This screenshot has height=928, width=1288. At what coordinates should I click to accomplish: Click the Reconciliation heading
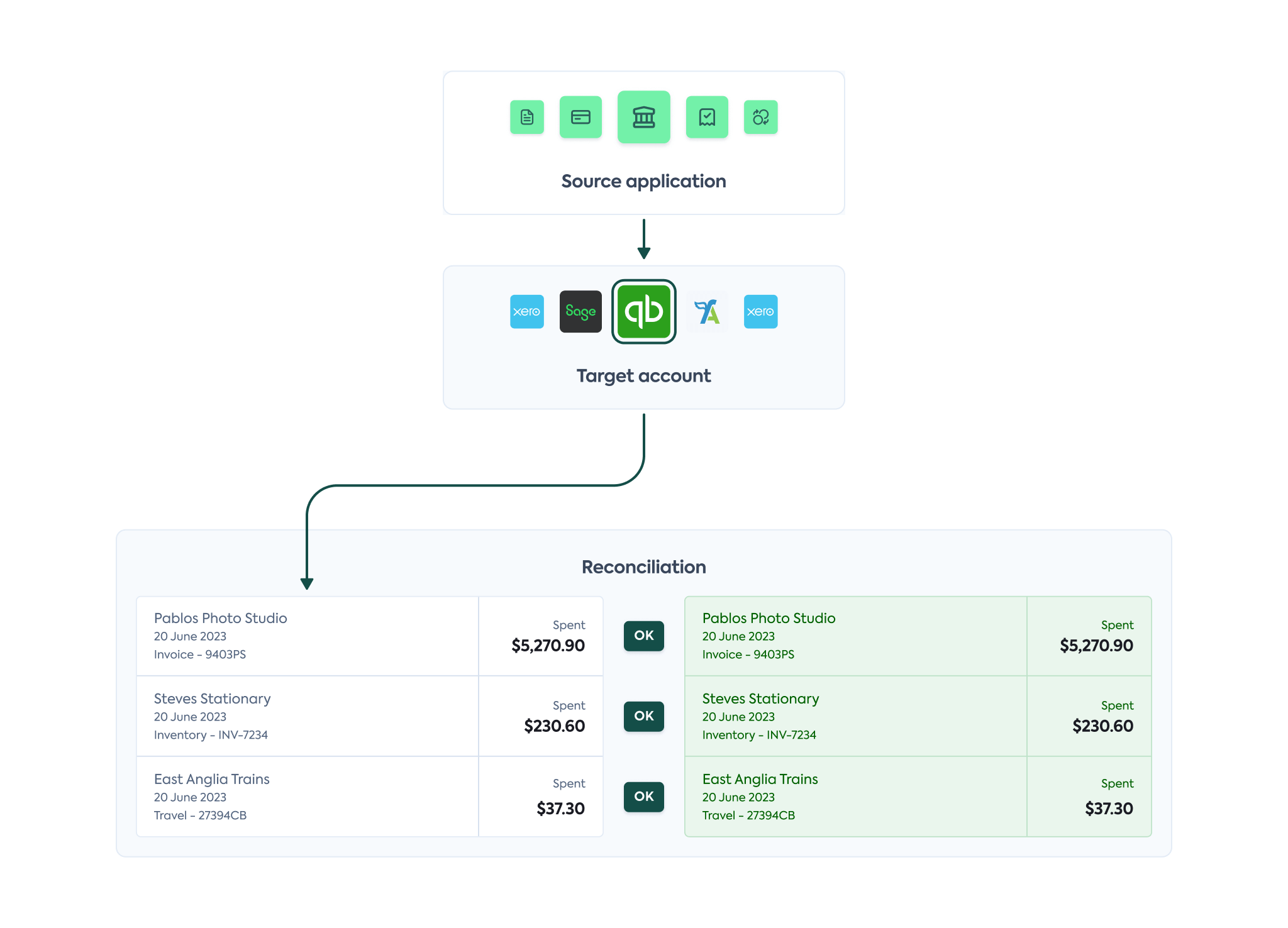coord(643,566)
